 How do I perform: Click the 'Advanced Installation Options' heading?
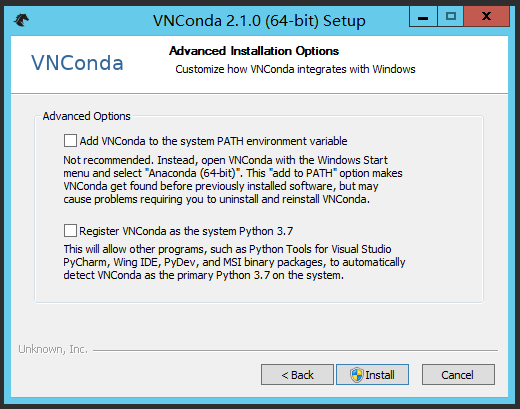(254, 51)
